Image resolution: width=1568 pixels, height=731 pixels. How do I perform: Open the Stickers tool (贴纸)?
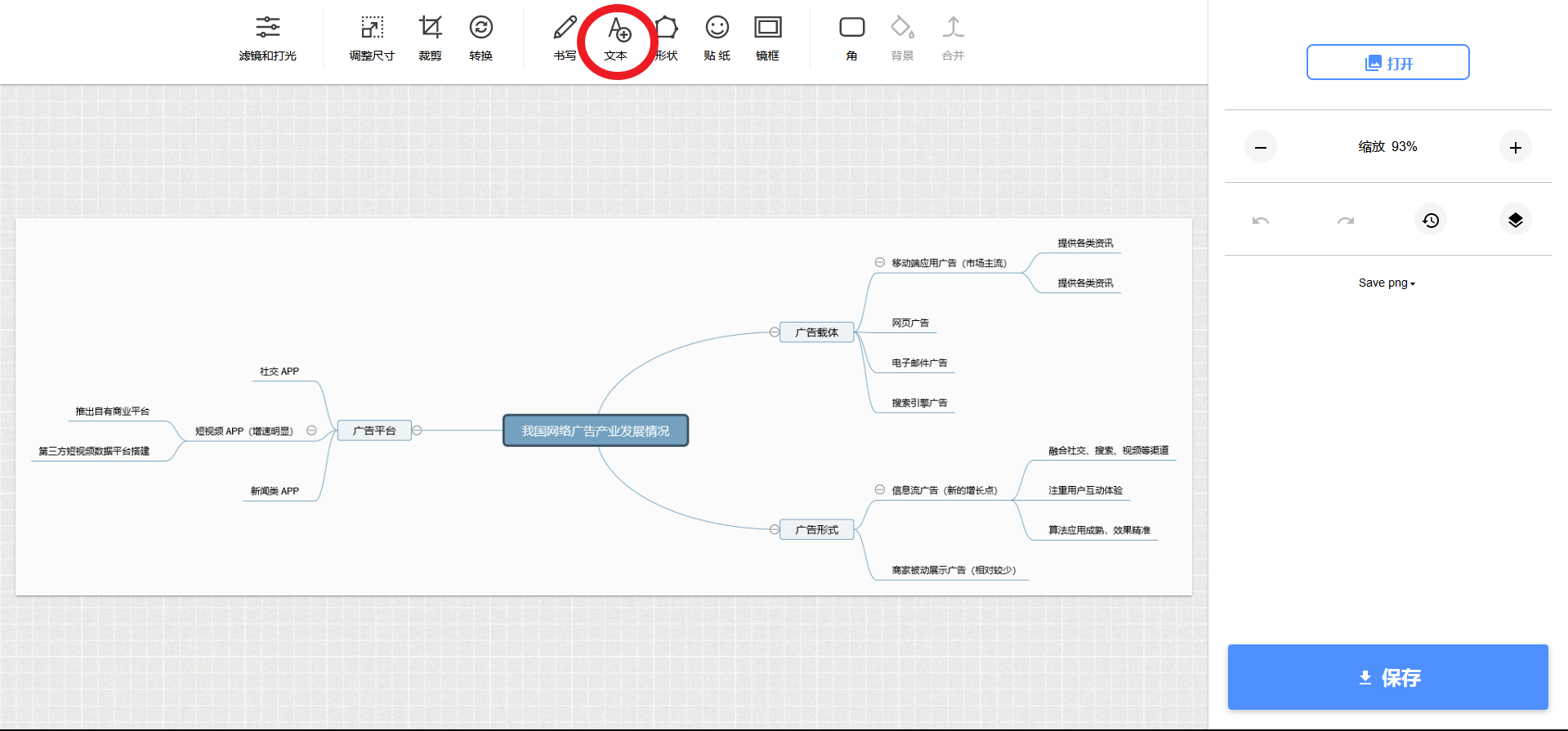coord(717,38)
